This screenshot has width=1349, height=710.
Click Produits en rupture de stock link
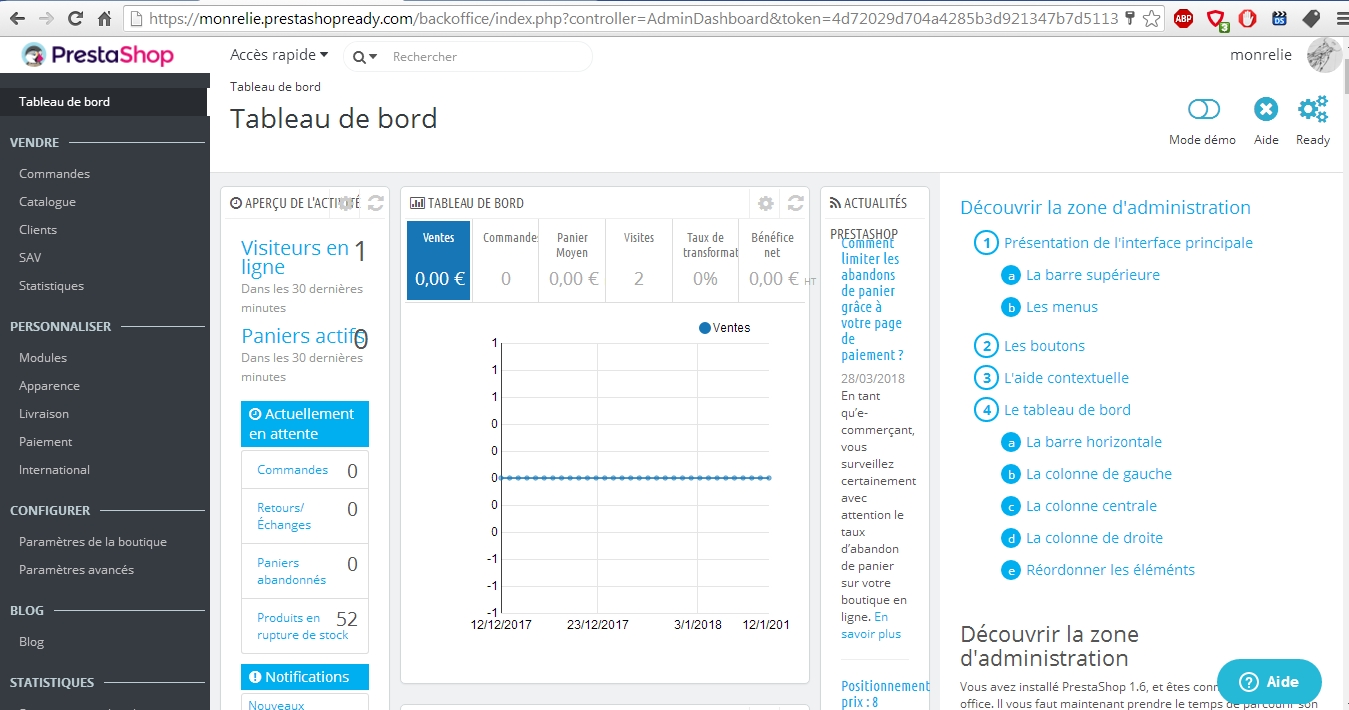303,626
